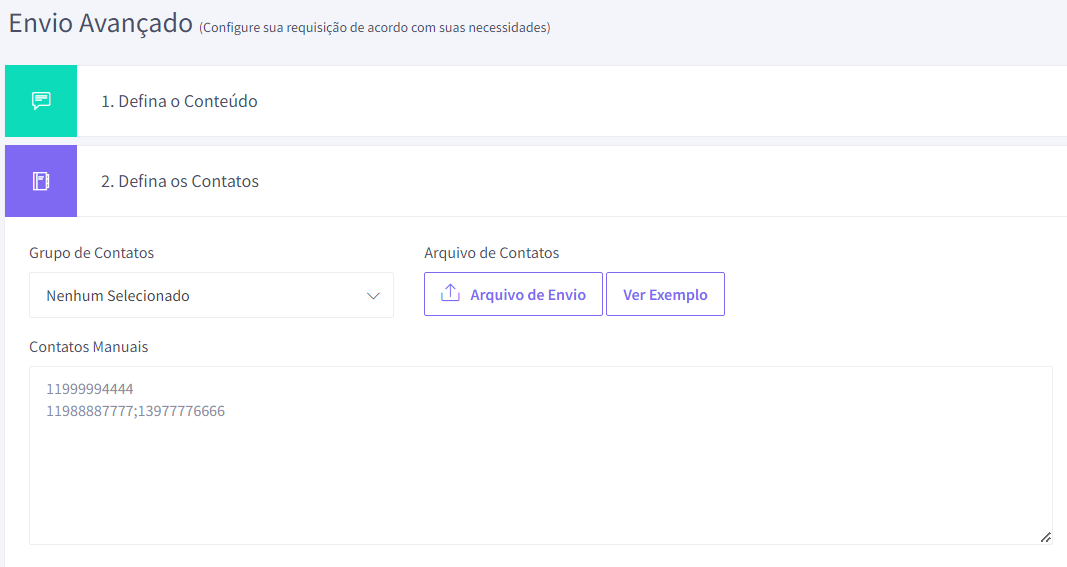Focus the Contatos Manuais text area
The image size is (1067, 567).
click(x=540, y=455)
